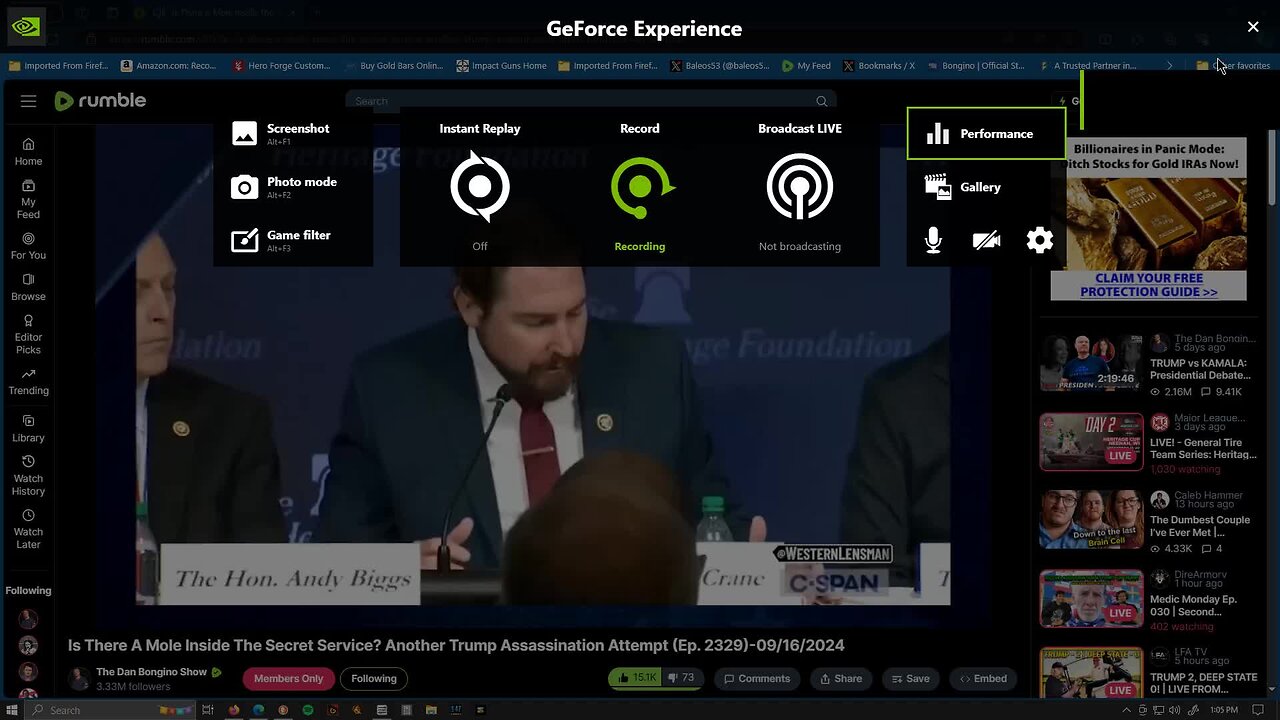Click CLAIM YOUR FREE PROTECTION GUIDE ad link
Screen dimensions: 1280x720
(1148, 285)
